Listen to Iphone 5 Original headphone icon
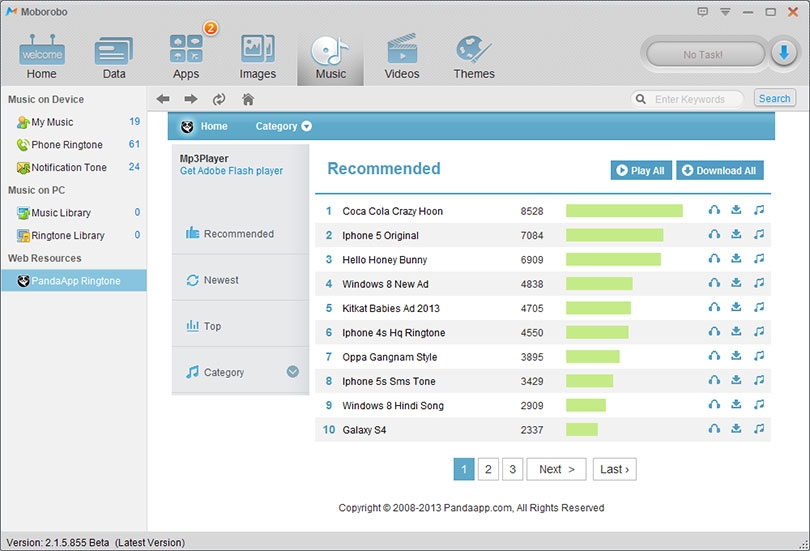The image size is (810, 551). tap(714, 234)
